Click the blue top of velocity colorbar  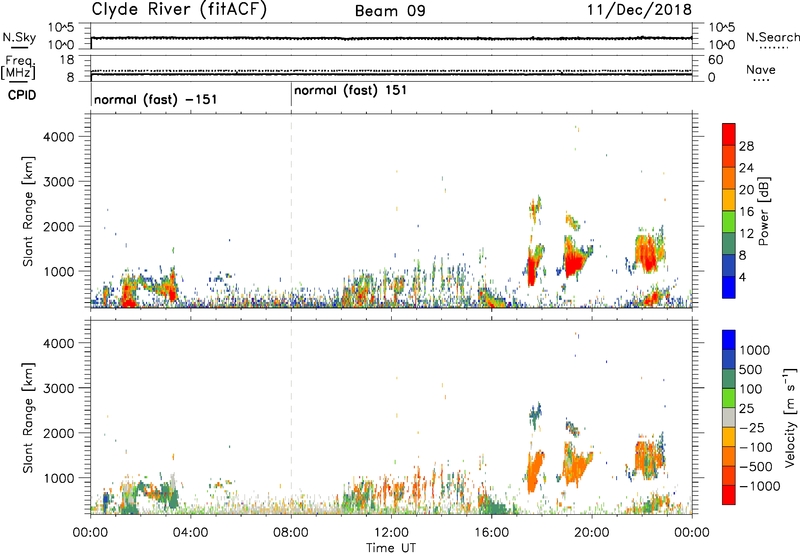(x=729, y=340)
